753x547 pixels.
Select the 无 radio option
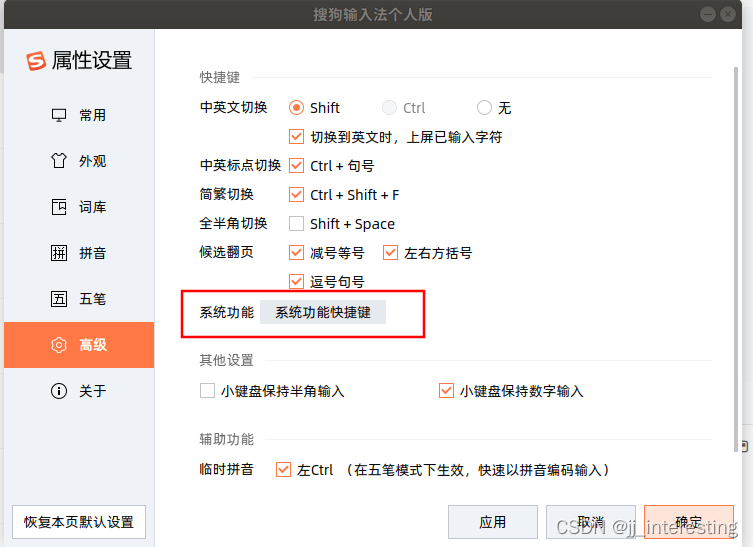click(484, 108)
